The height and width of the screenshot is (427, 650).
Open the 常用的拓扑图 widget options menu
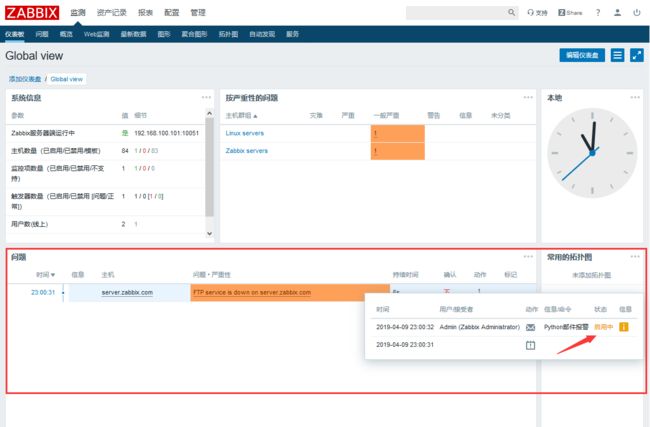[635, 257]
